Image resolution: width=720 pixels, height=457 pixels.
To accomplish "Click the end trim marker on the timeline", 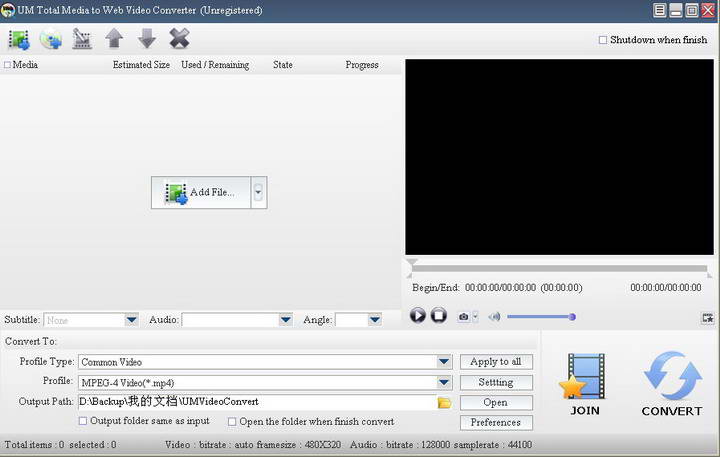I will [710, 276].
